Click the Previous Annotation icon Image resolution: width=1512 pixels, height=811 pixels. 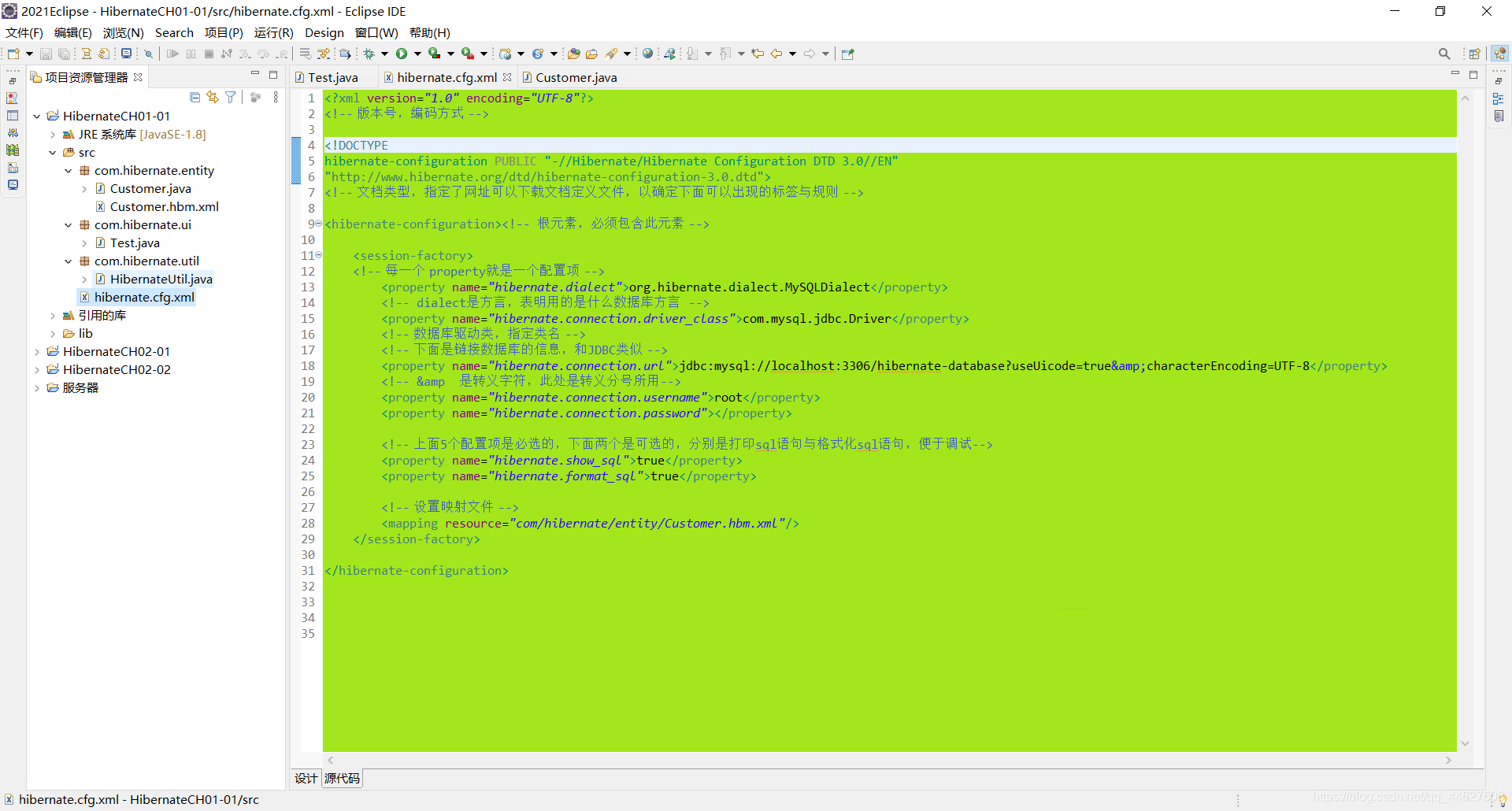pos(725,54)
